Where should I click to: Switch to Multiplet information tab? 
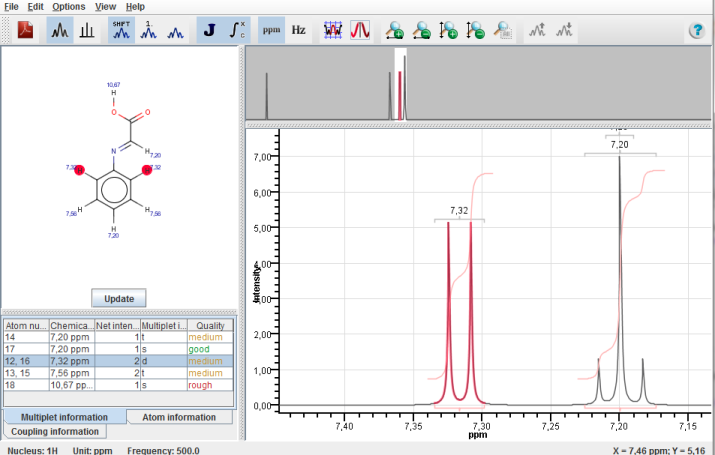[64, 417]
